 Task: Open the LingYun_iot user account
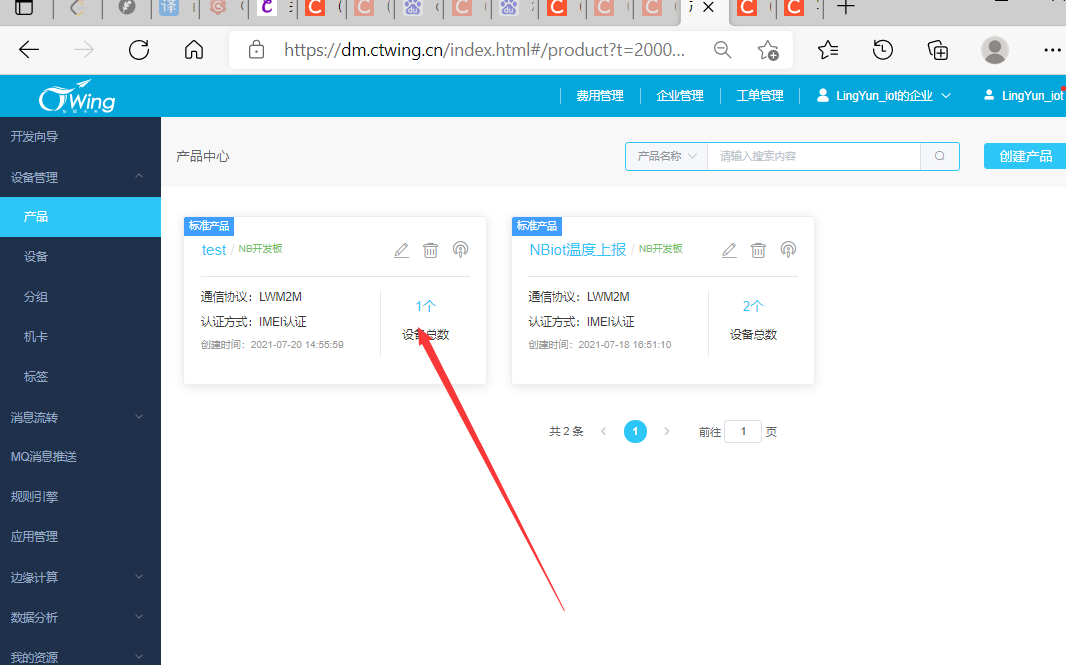tap(1023, 96)
